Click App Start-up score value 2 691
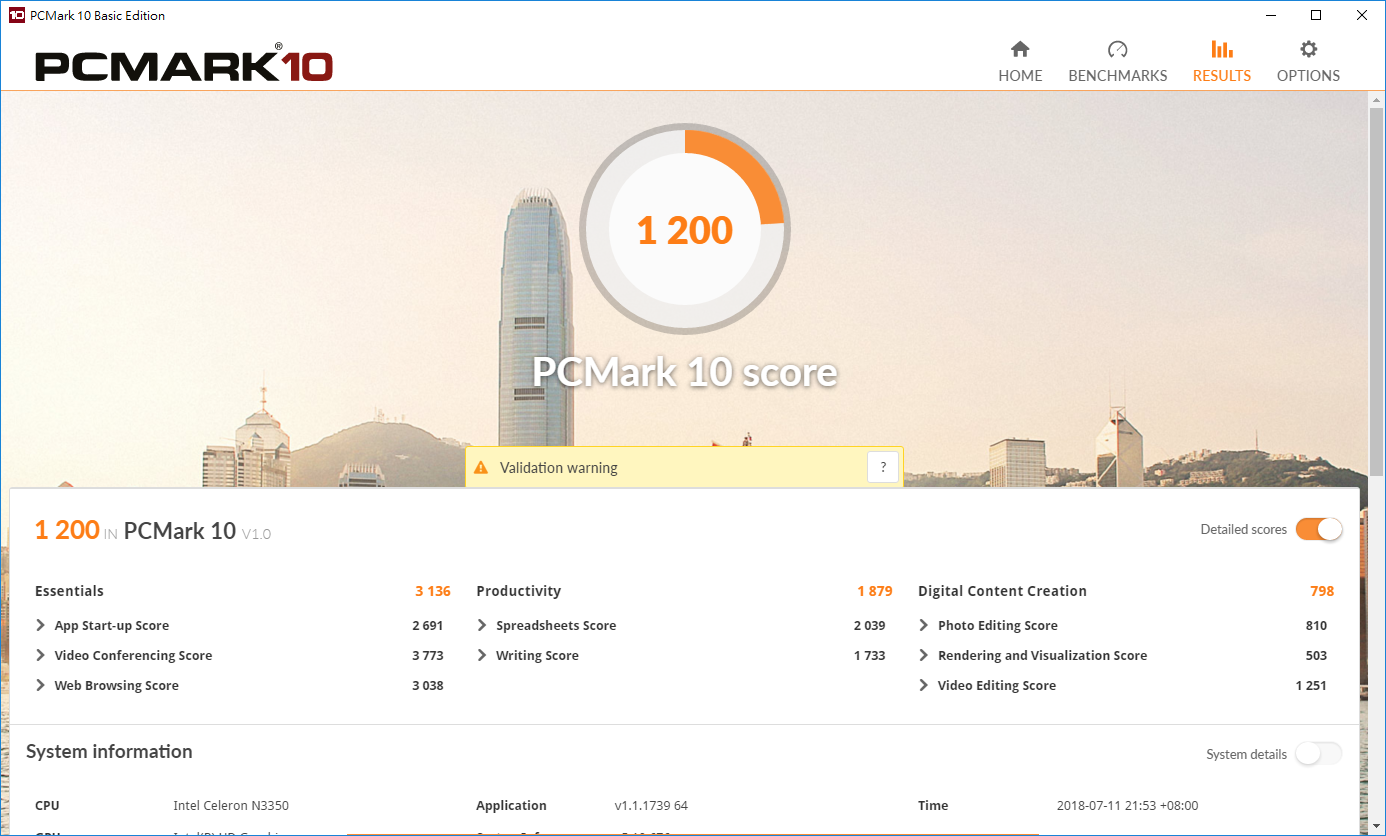The width and height of the screenshot is (1386, 836). tap(428, 625)
